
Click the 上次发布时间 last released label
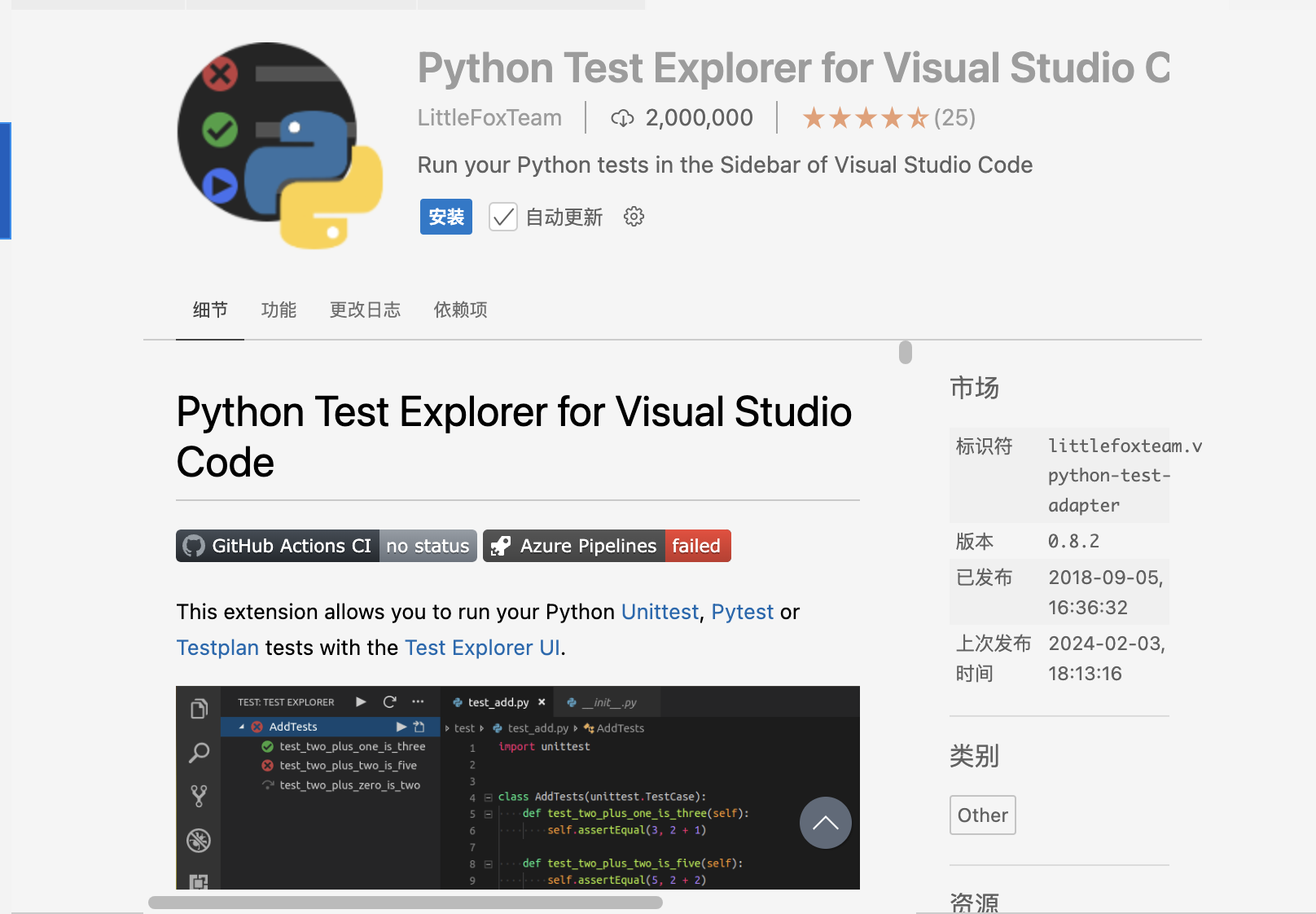[994, 658]
